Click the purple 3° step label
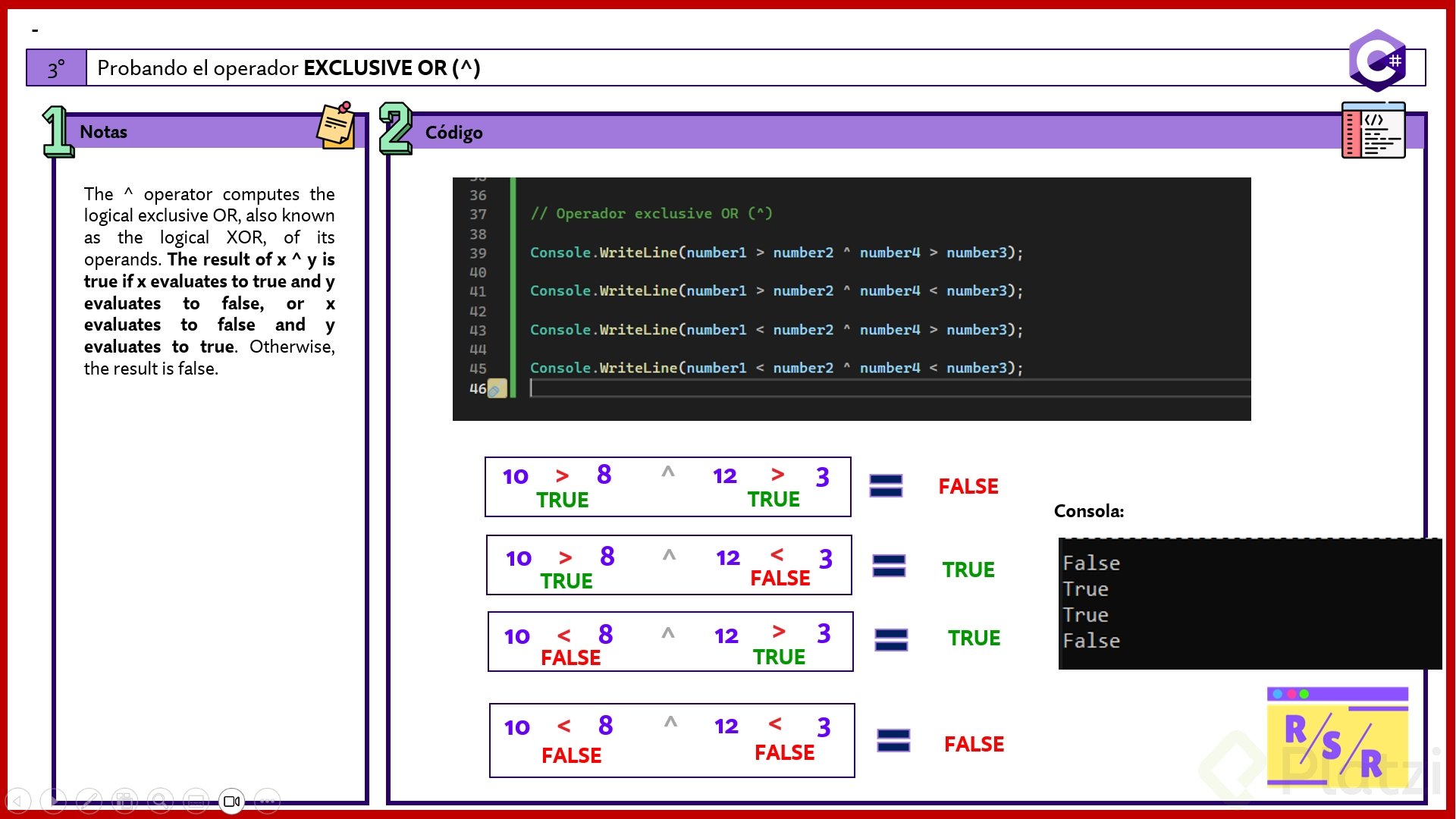The image size is (1456, 819). click(57, 68)
